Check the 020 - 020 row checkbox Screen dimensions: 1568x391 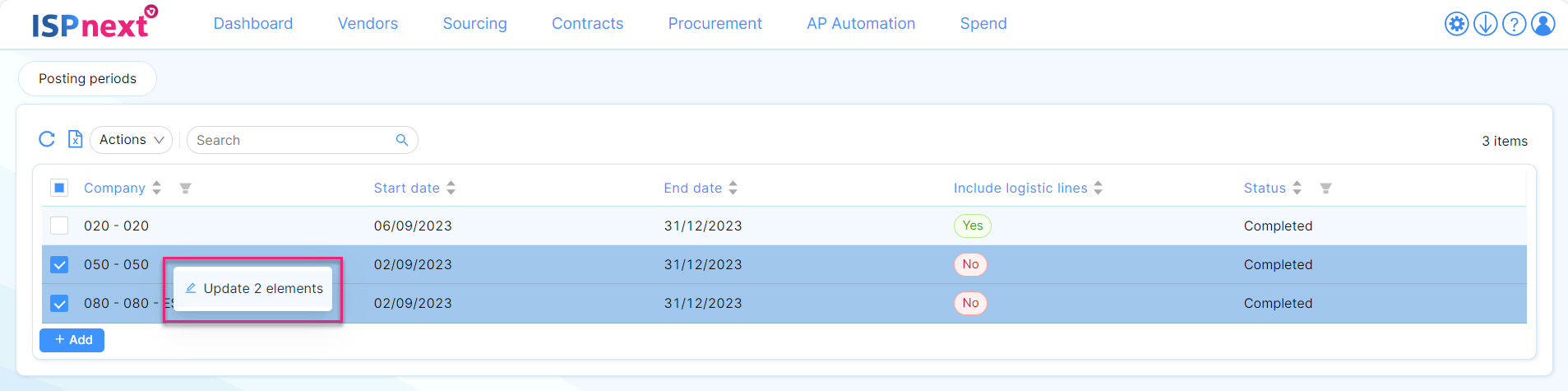coord(59,226)
